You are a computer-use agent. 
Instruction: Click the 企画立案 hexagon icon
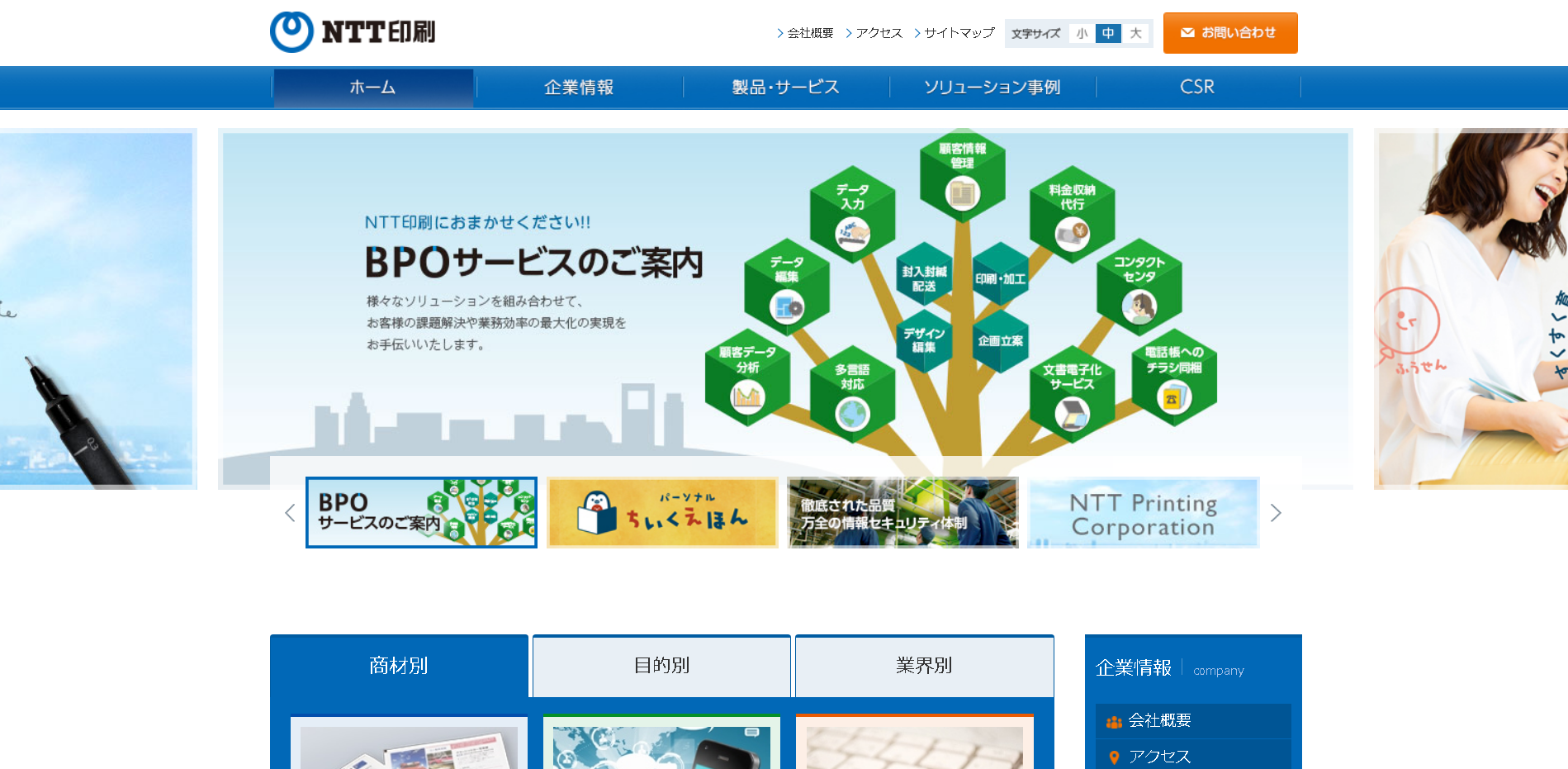coord(1001,340)
